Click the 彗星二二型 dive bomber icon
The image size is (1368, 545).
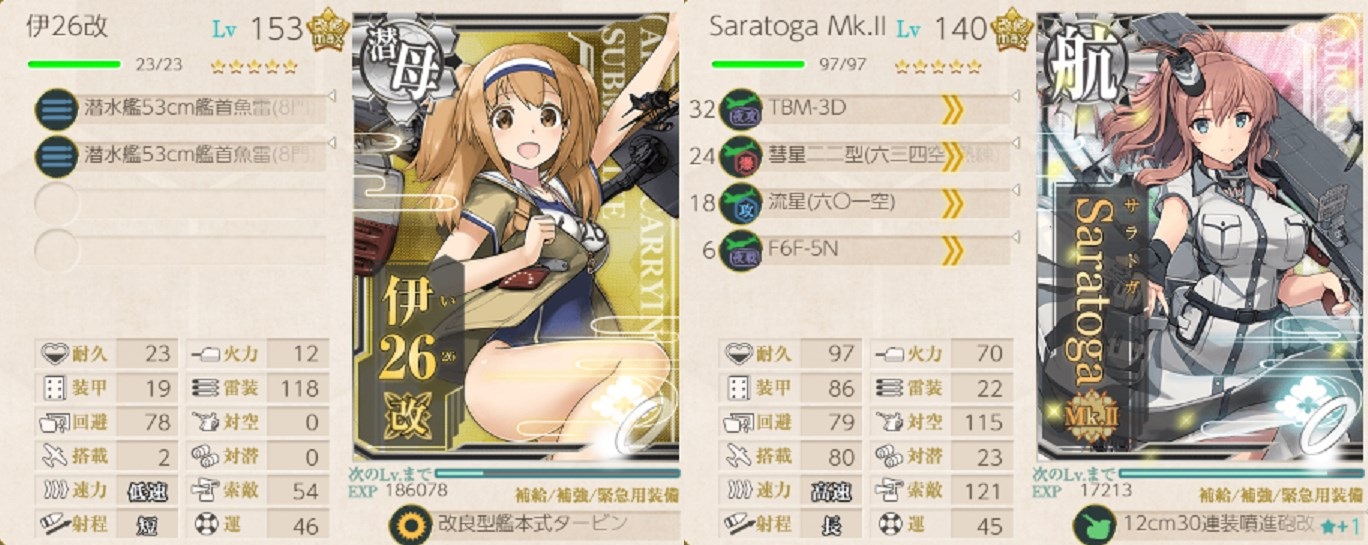[741, 156]
